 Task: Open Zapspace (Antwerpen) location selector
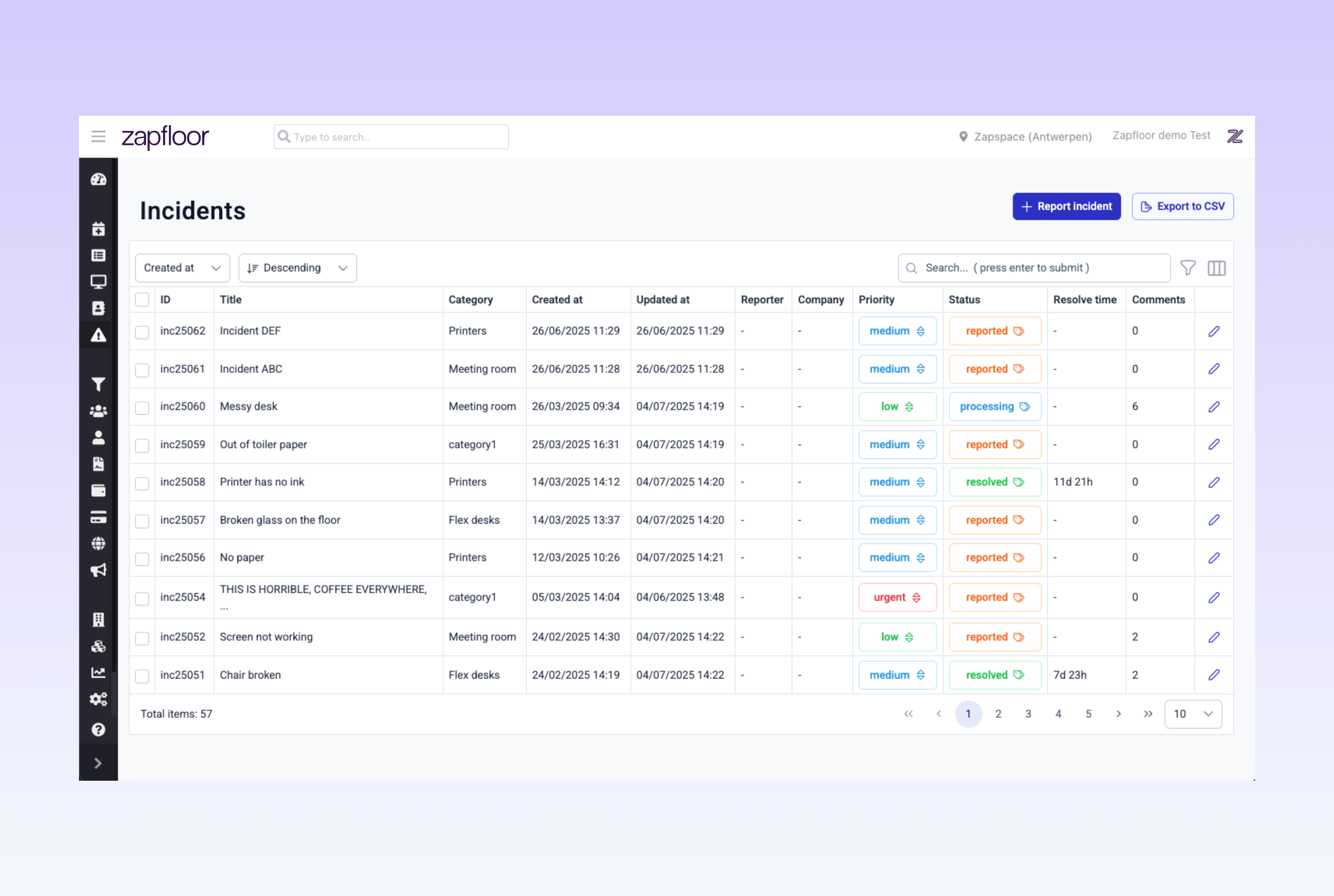click(x=1025, y=136)
